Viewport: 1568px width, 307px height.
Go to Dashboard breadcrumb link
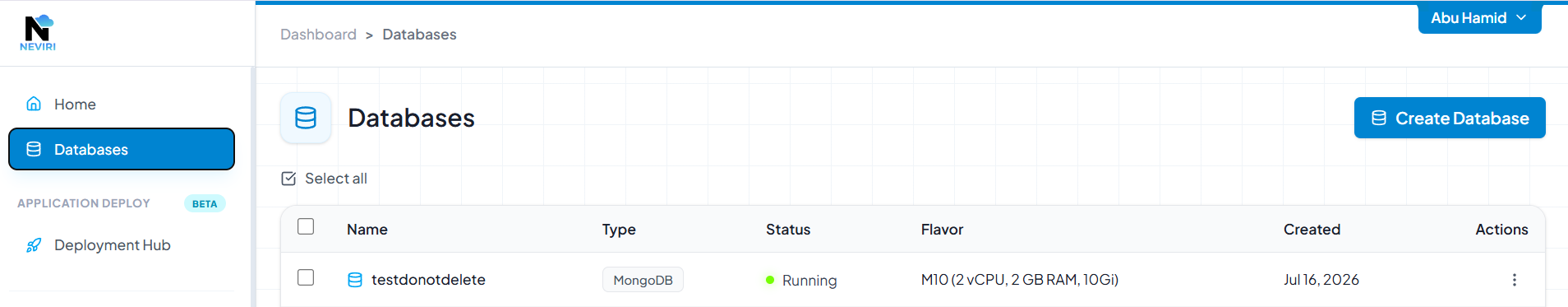(x=318, y=35)
